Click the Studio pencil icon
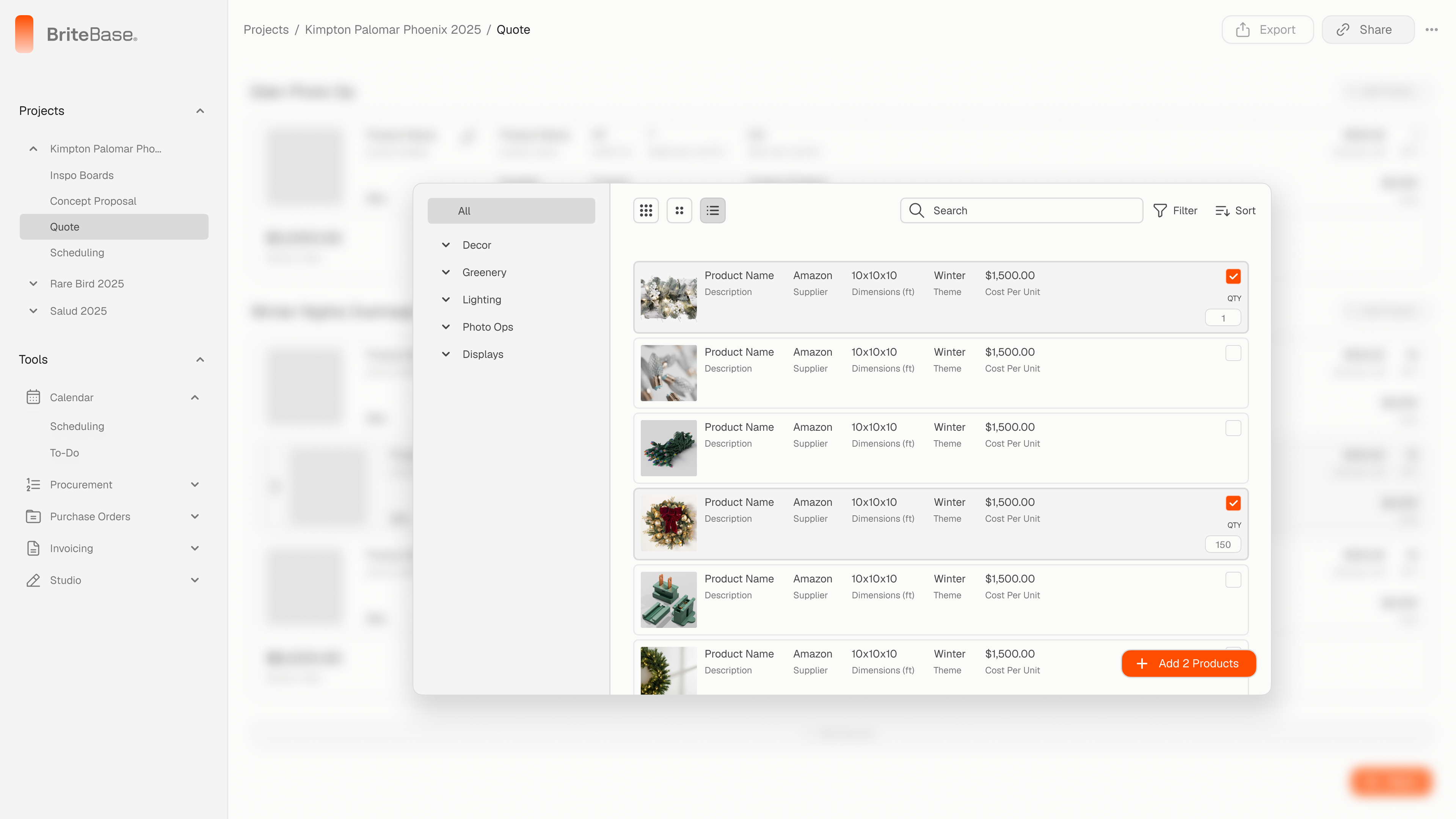Screen dimensions: 1456x819 coord(33,580)
